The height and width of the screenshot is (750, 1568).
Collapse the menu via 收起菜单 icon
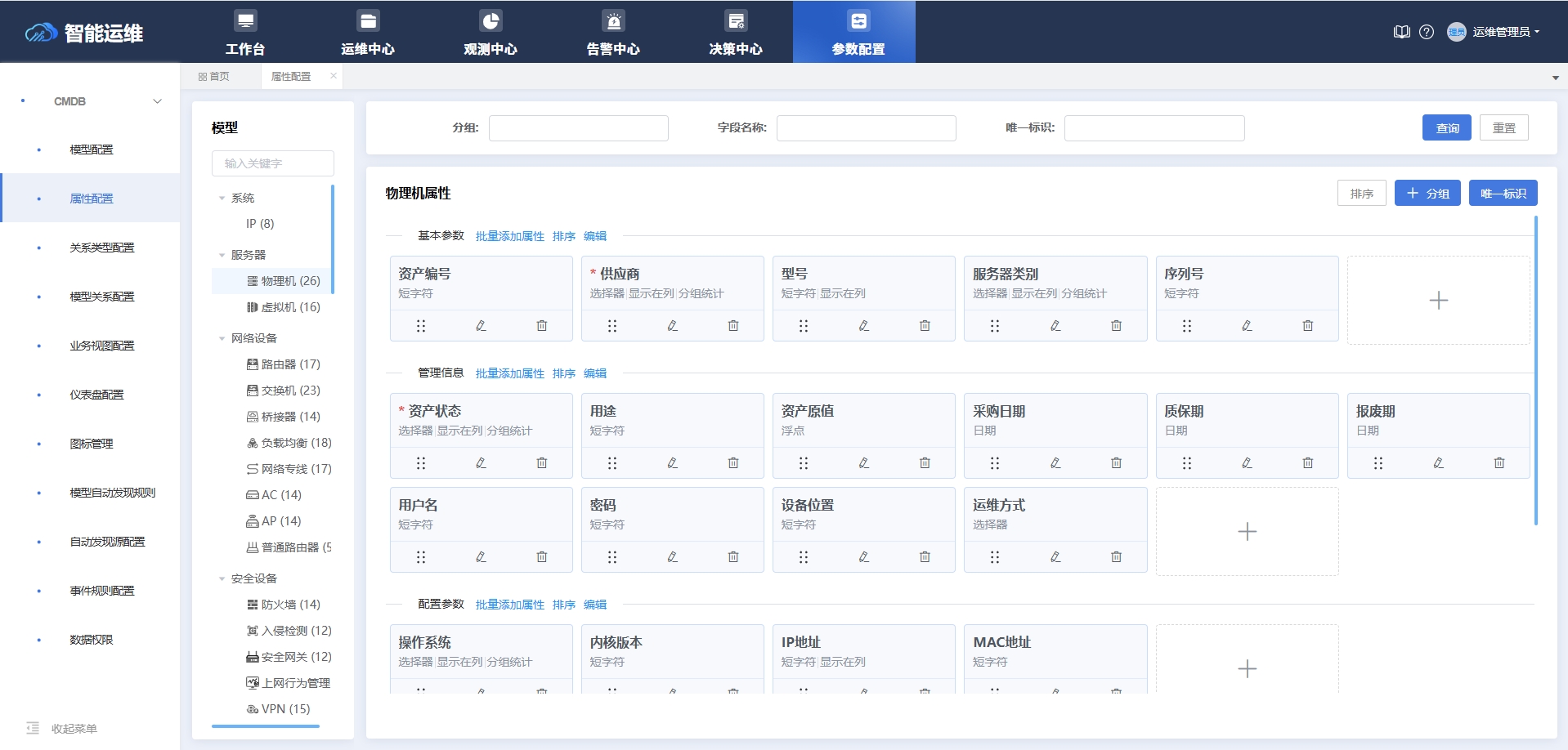click(34, 728)
